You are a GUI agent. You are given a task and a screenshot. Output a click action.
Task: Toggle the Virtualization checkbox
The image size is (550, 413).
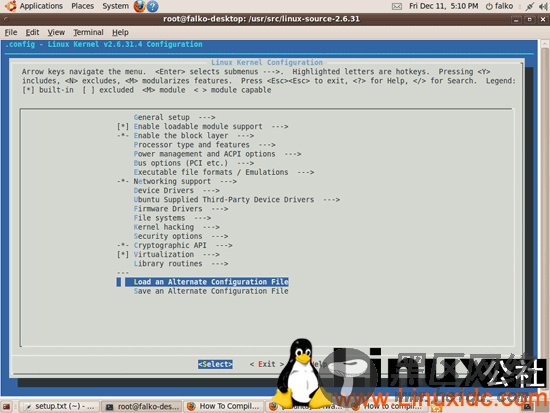tap(123, 254)
